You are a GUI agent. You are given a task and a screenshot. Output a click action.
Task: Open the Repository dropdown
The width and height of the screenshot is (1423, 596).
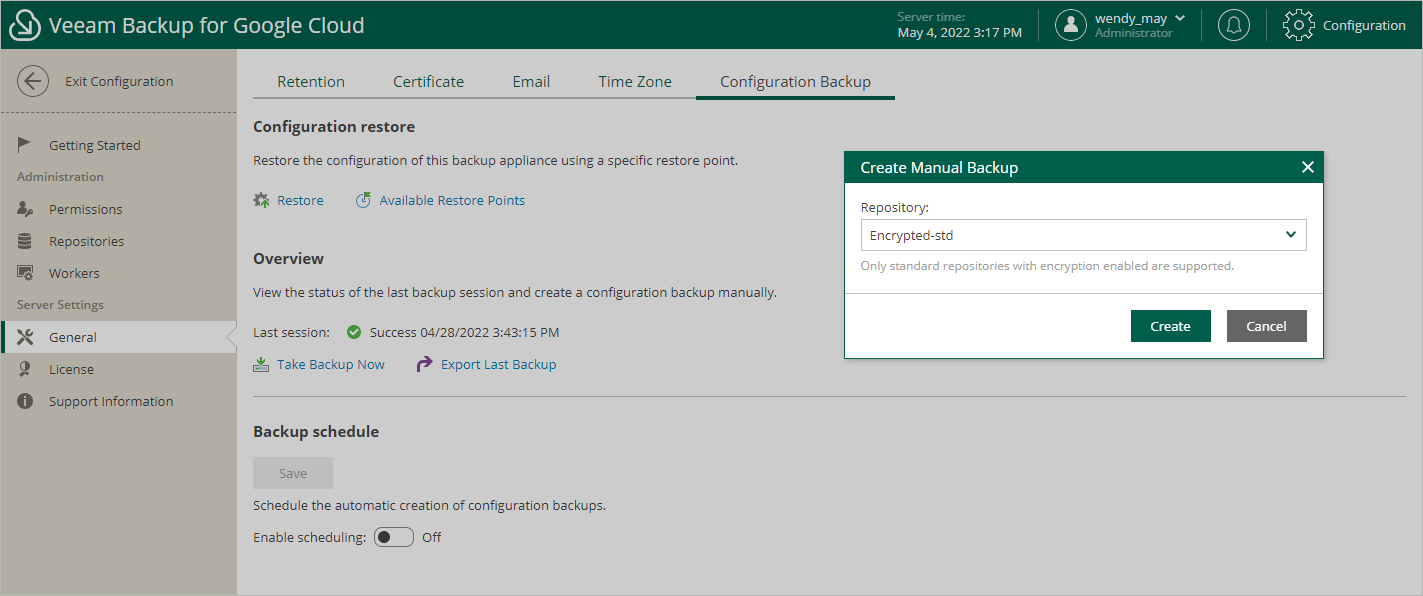(1084, 235)
